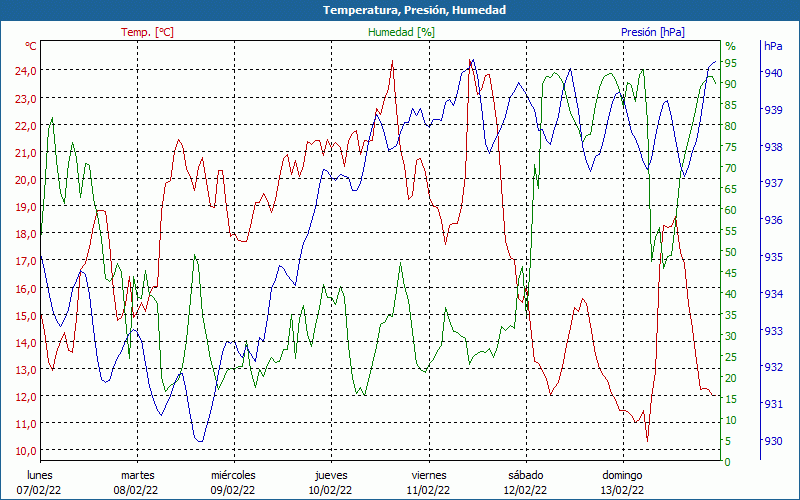800x500 pixels.
Task: Select the green Humedad [%] legend label
Action: 402,32
